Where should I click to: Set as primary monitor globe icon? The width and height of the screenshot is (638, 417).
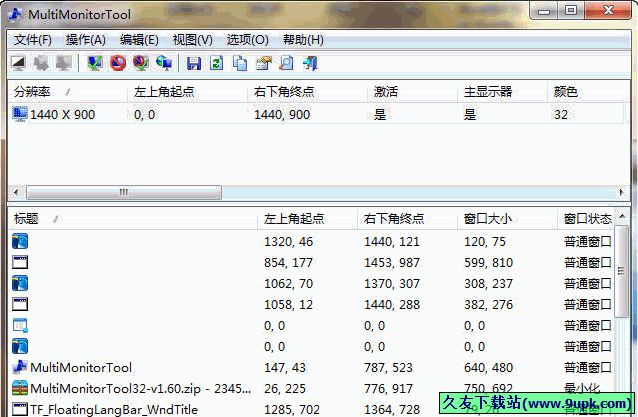coord(164,63)
